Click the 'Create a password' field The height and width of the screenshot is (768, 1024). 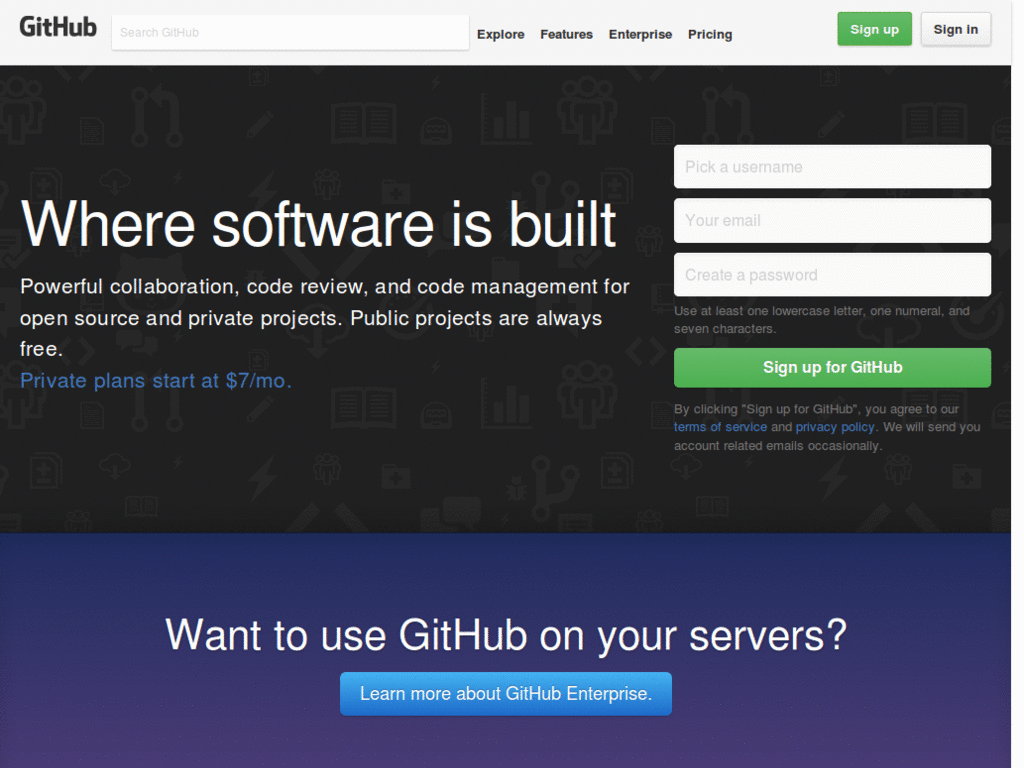[x=832, y=274]
